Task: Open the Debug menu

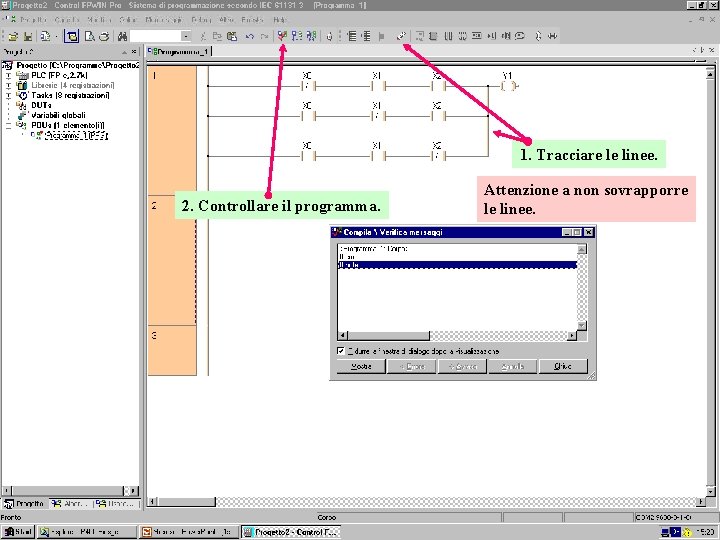Action: pos(201,20)
